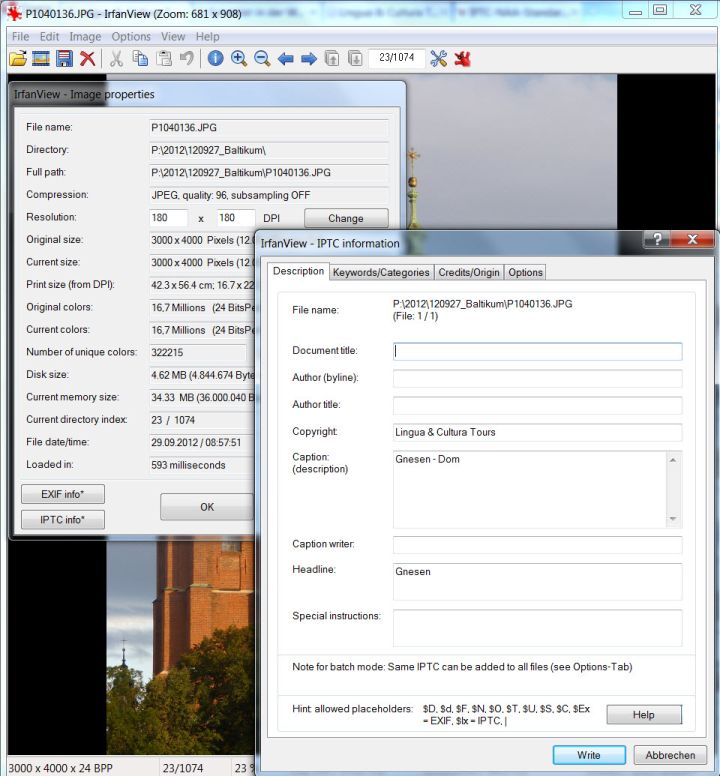Screen dimensions: 720x776
Task: Open the Help menu
Action: 207,37
